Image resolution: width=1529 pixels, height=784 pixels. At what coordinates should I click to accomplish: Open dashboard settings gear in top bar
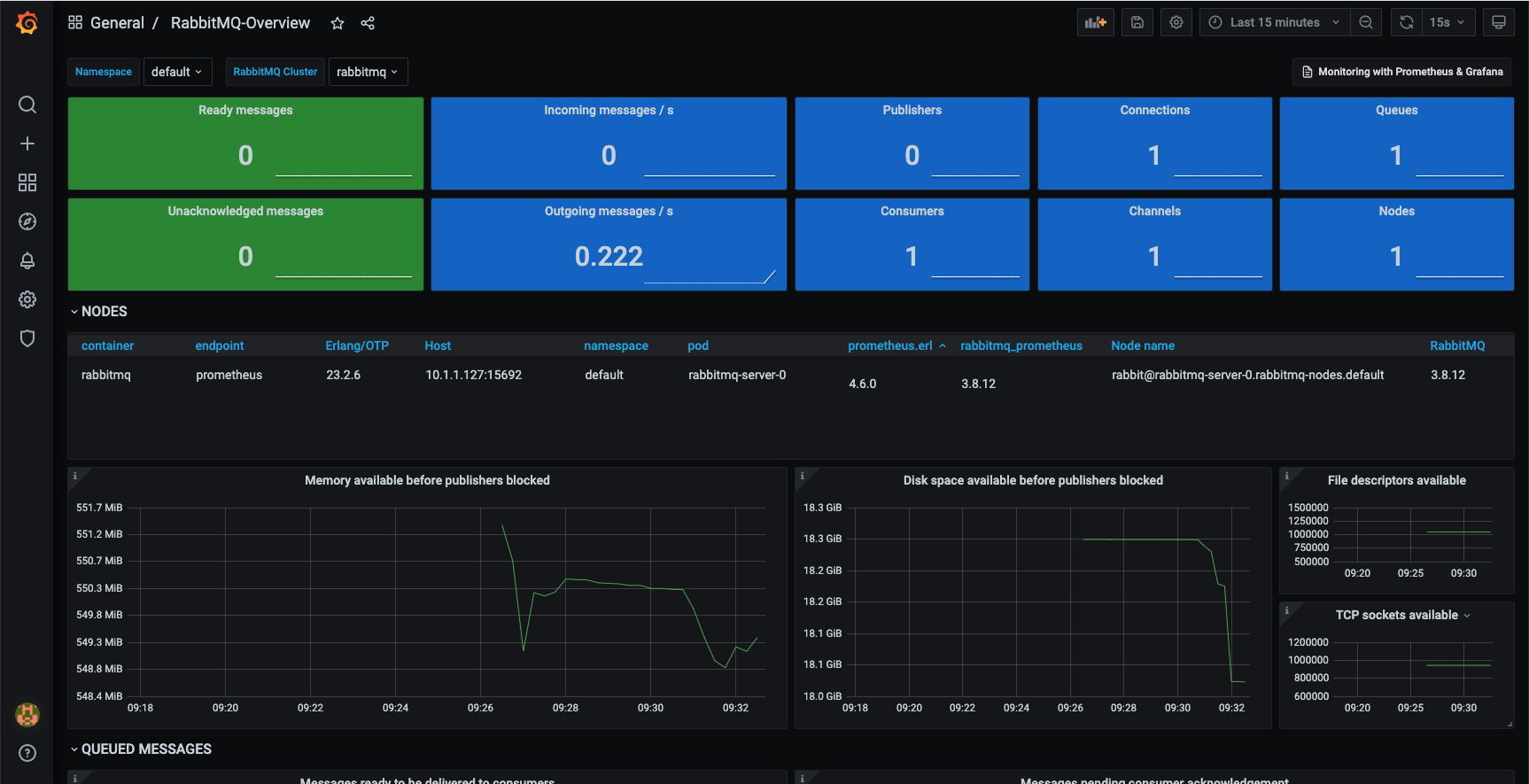(1176, 22)
